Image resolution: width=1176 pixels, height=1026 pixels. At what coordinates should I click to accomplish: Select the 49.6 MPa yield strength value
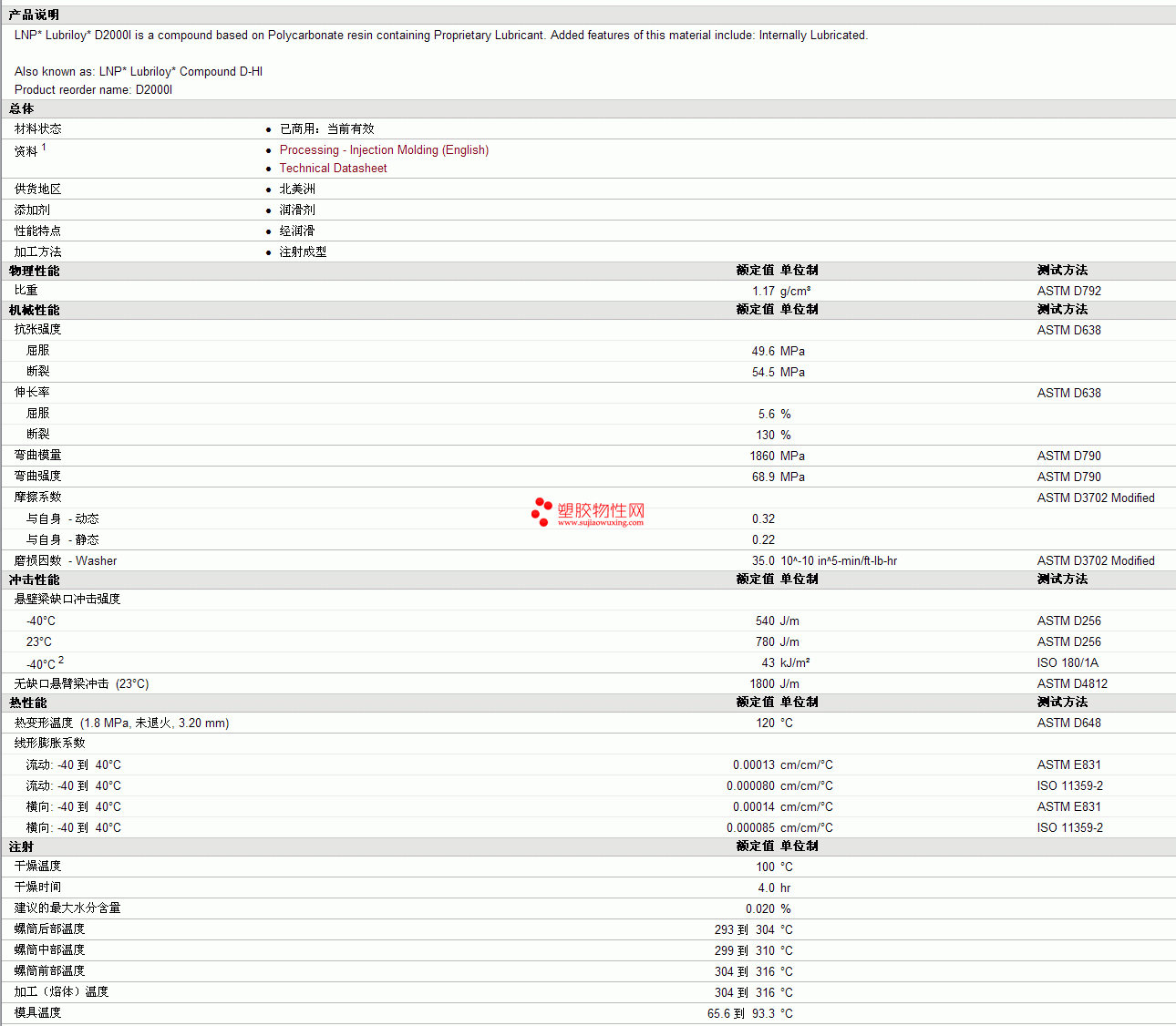point(778,352)
